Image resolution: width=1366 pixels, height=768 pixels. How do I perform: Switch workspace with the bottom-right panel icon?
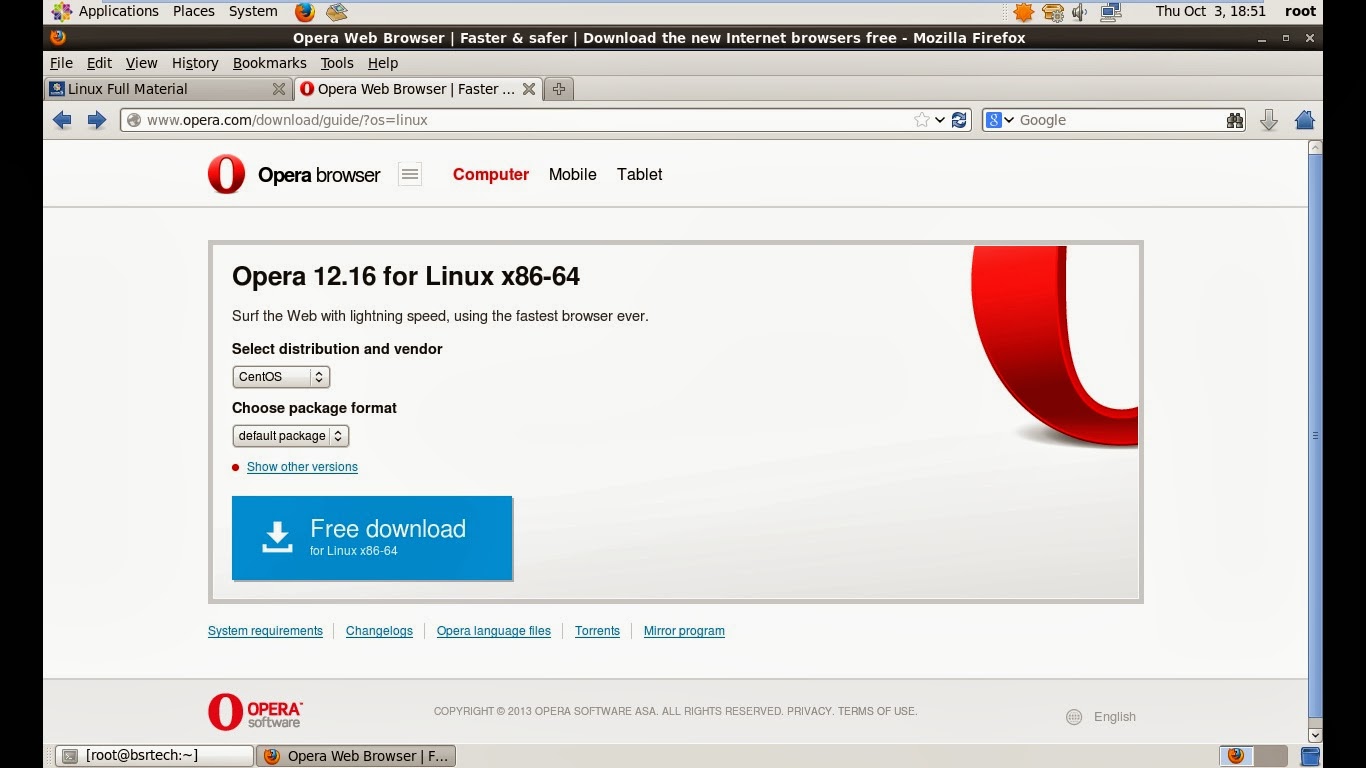pos(1309,756)
